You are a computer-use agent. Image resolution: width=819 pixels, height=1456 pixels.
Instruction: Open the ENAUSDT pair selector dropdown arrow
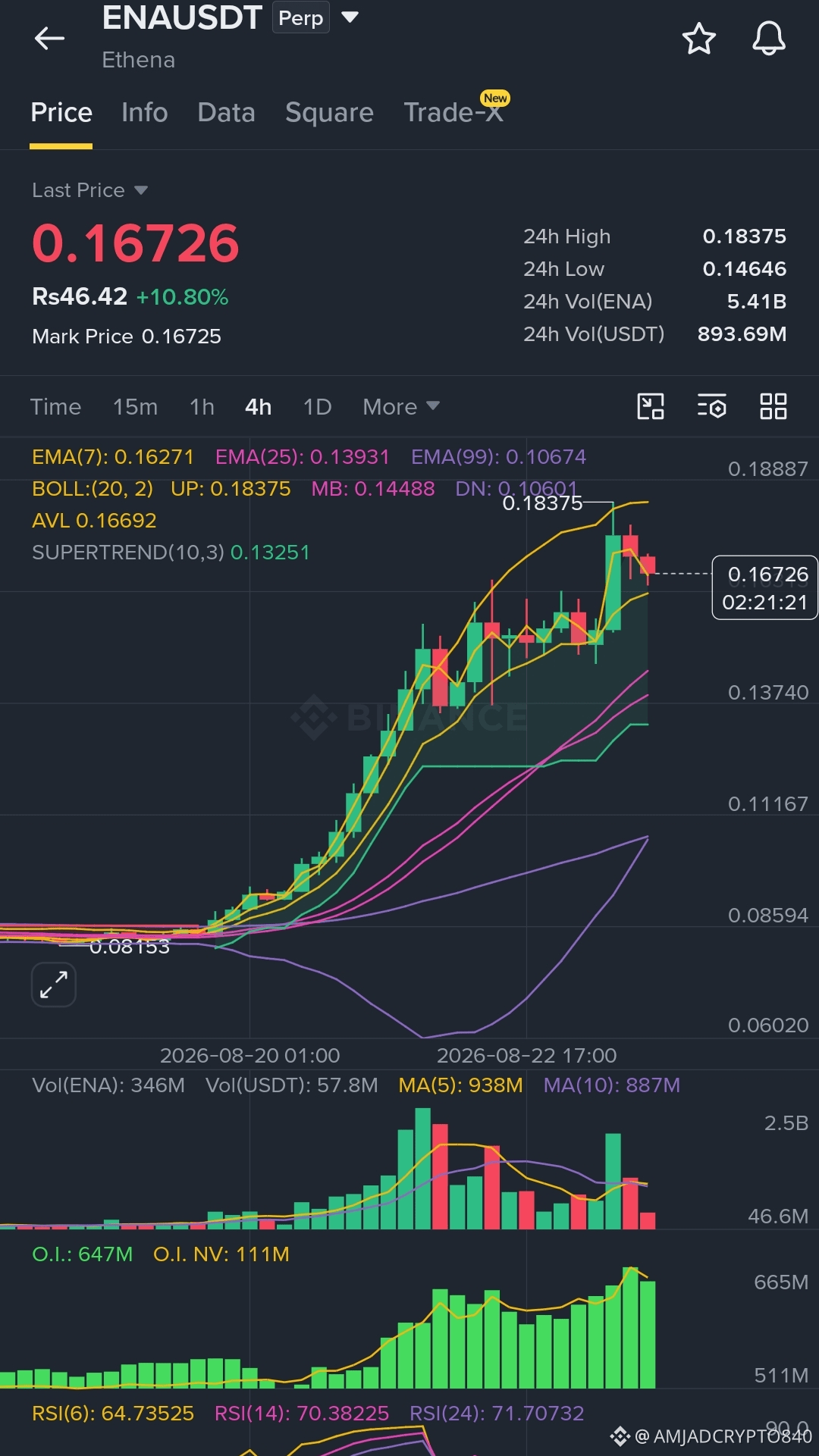tap(350, 17)
